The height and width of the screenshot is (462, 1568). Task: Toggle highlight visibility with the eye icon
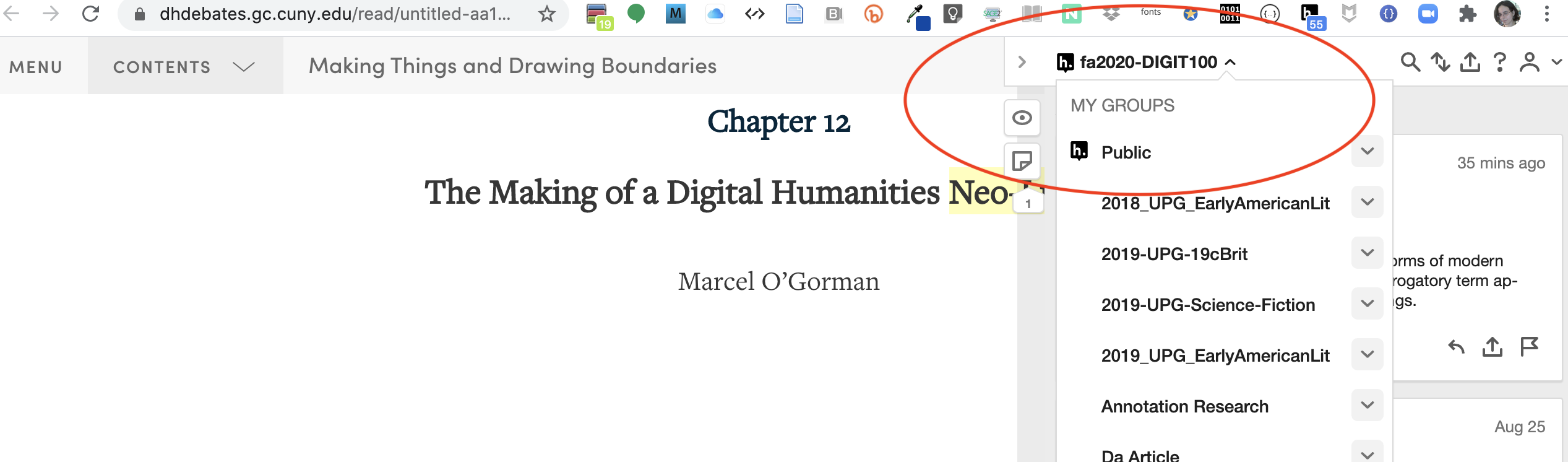(x=1022, y=118)
